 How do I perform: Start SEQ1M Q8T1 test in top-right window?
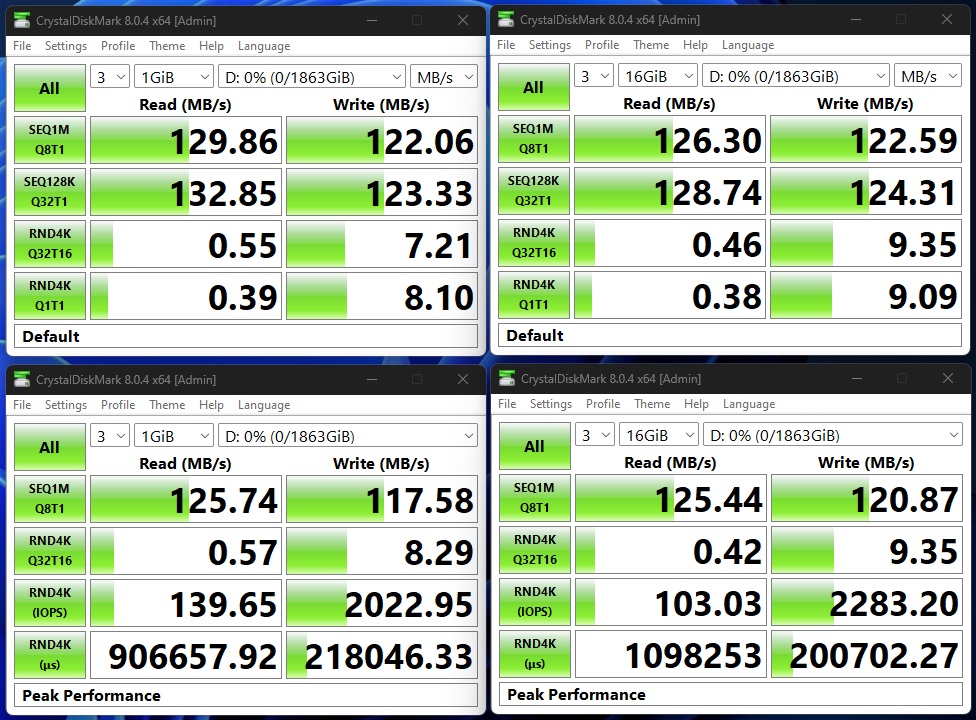pyautogui.click(x=533, y=139)
